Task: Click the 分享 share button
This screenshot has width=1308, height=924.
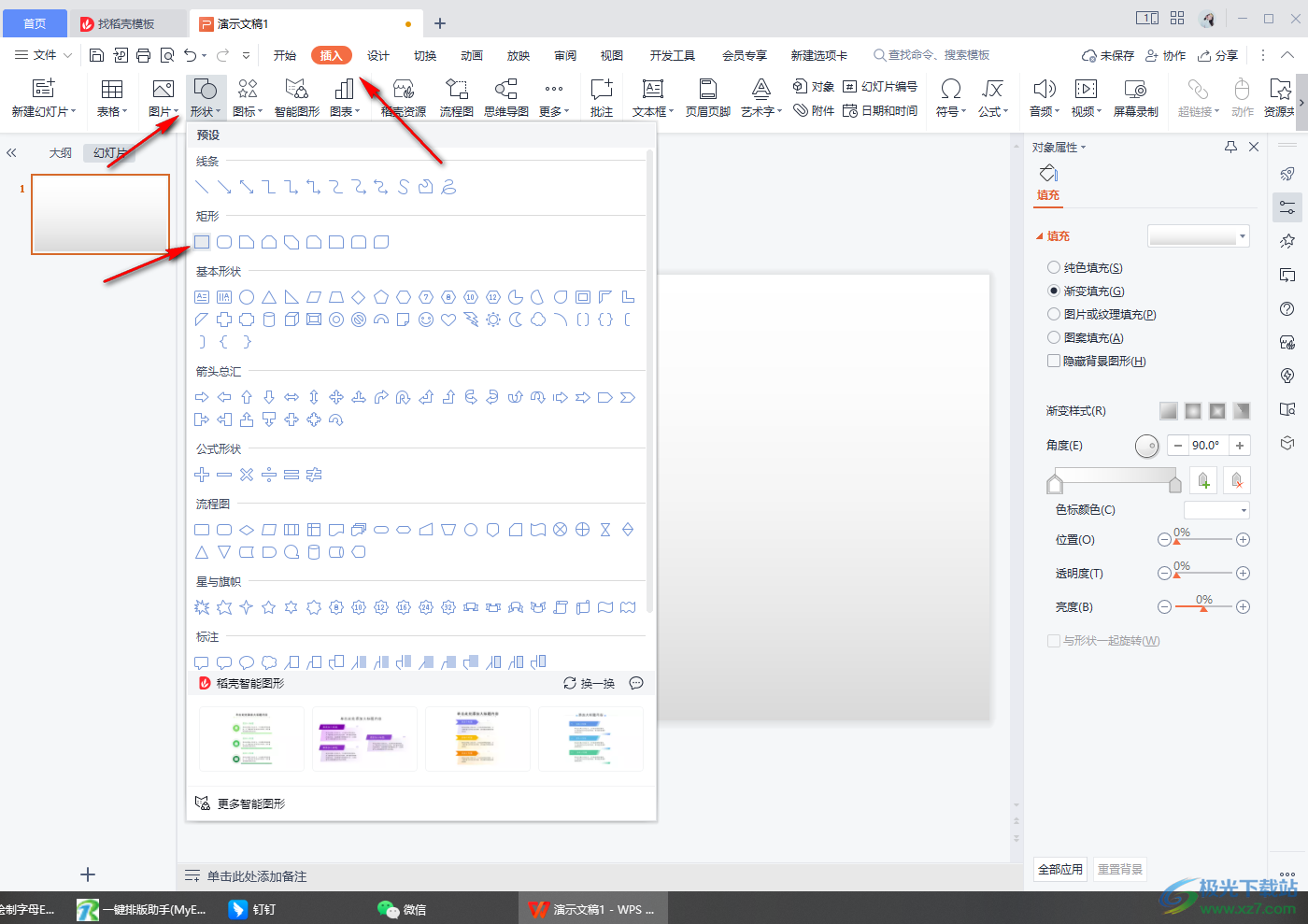Action: click(x=1218, y=55)
